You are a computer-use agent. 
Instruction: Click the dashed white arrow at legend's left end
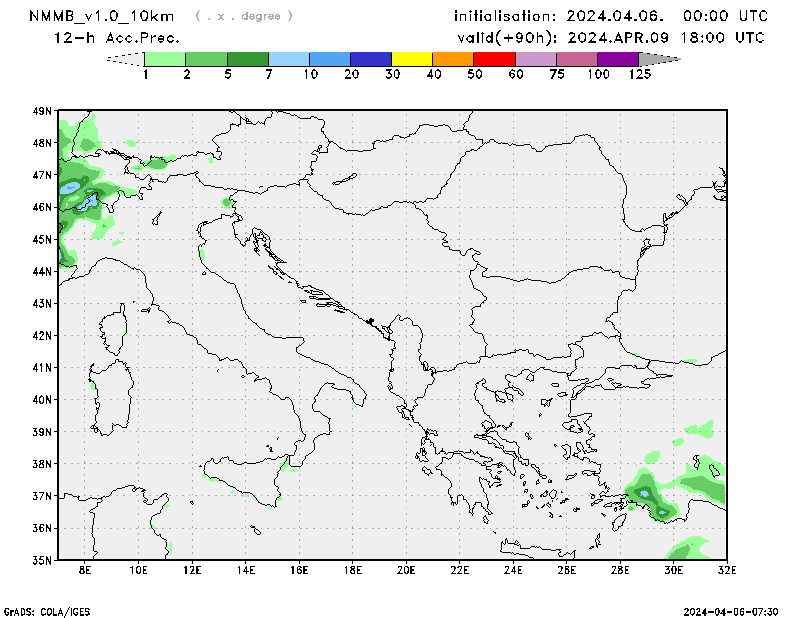(x=125, y=59)
